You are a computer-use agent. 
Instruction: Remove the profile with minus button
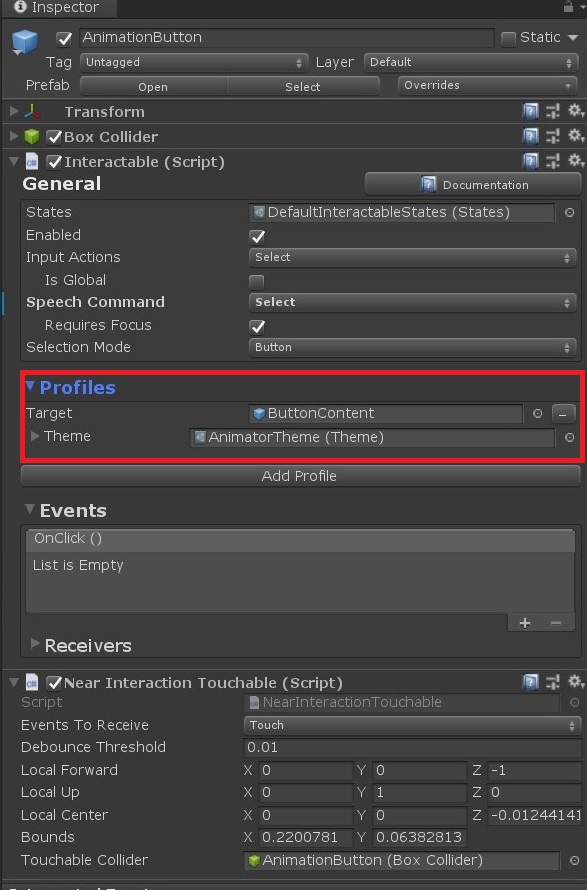(x=563, y=414)
